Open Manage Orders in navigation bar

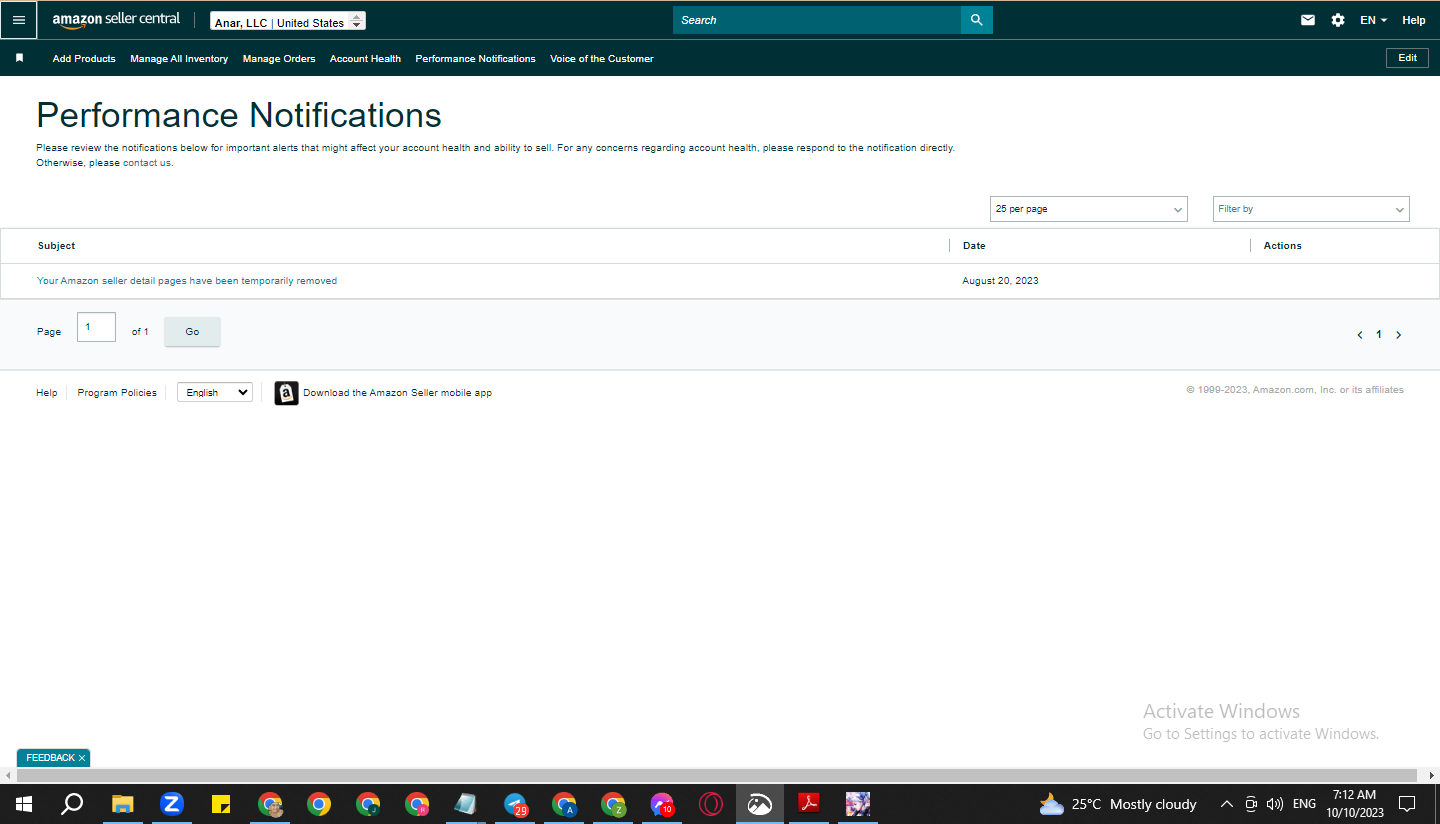(x=279, y=59)
